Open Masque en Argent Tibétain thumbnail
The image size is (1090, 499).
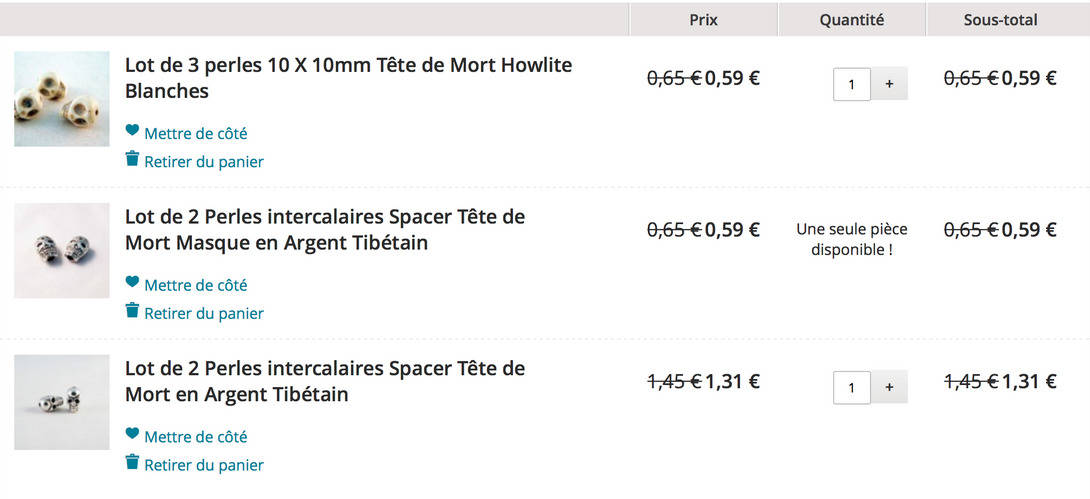point(62,250)
